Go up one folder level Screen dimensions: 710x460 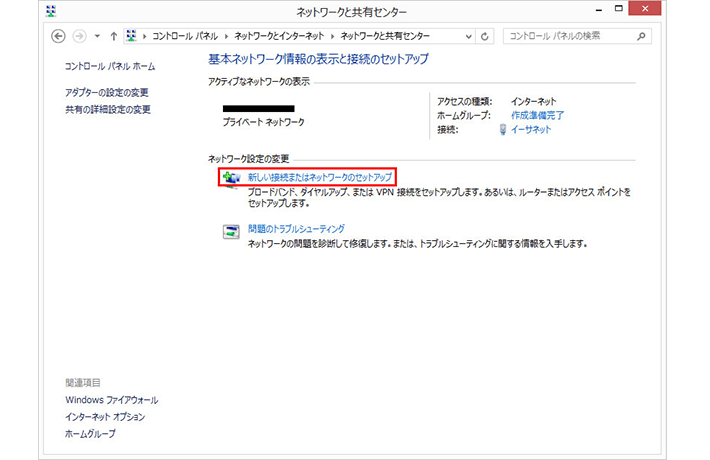click(x=114, y=36)
